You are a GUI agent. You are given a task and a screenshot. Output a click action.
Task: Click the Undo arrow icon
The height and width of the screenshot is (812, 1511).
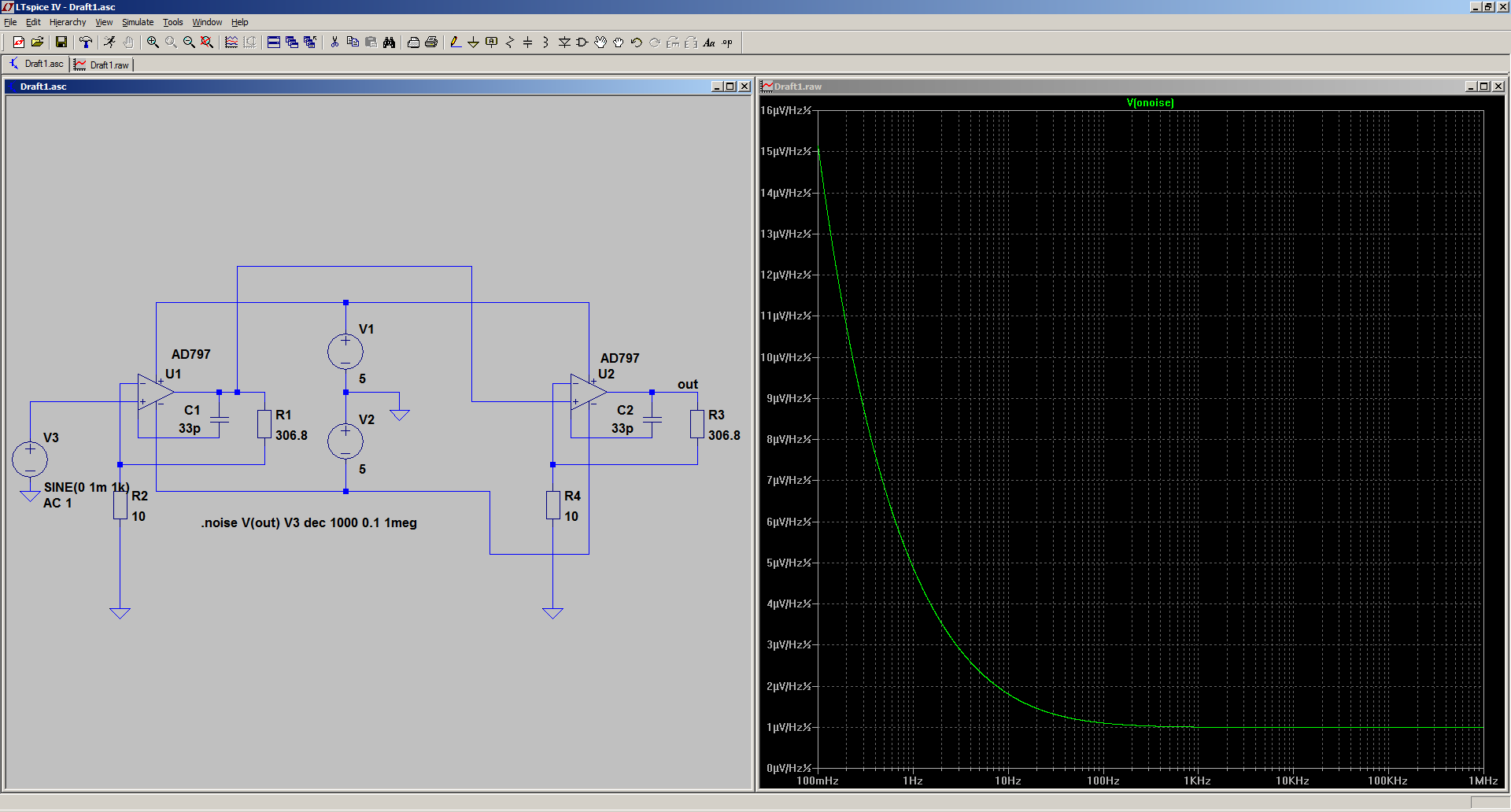(637, 42)
